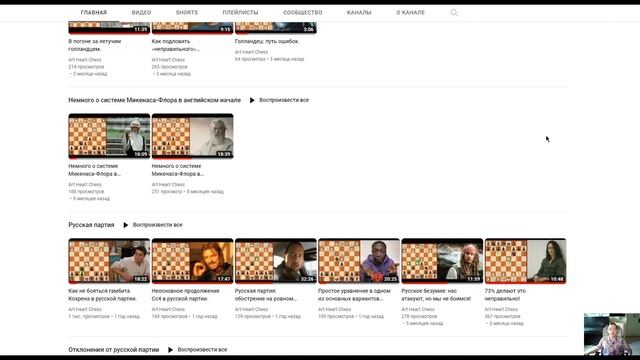Open the Кохрена gambit video thumbnail
The image size is (640, 360).
(109, 261)
